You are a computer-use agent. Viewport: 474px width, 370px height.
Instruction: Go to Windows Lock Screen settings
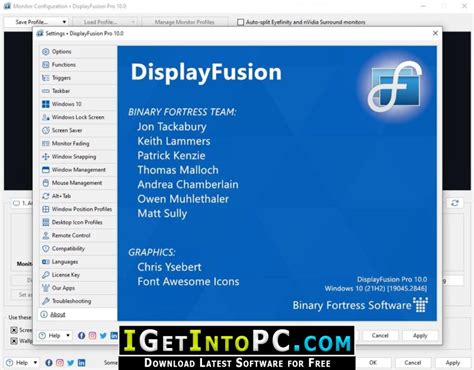click(x=78, y=117)
